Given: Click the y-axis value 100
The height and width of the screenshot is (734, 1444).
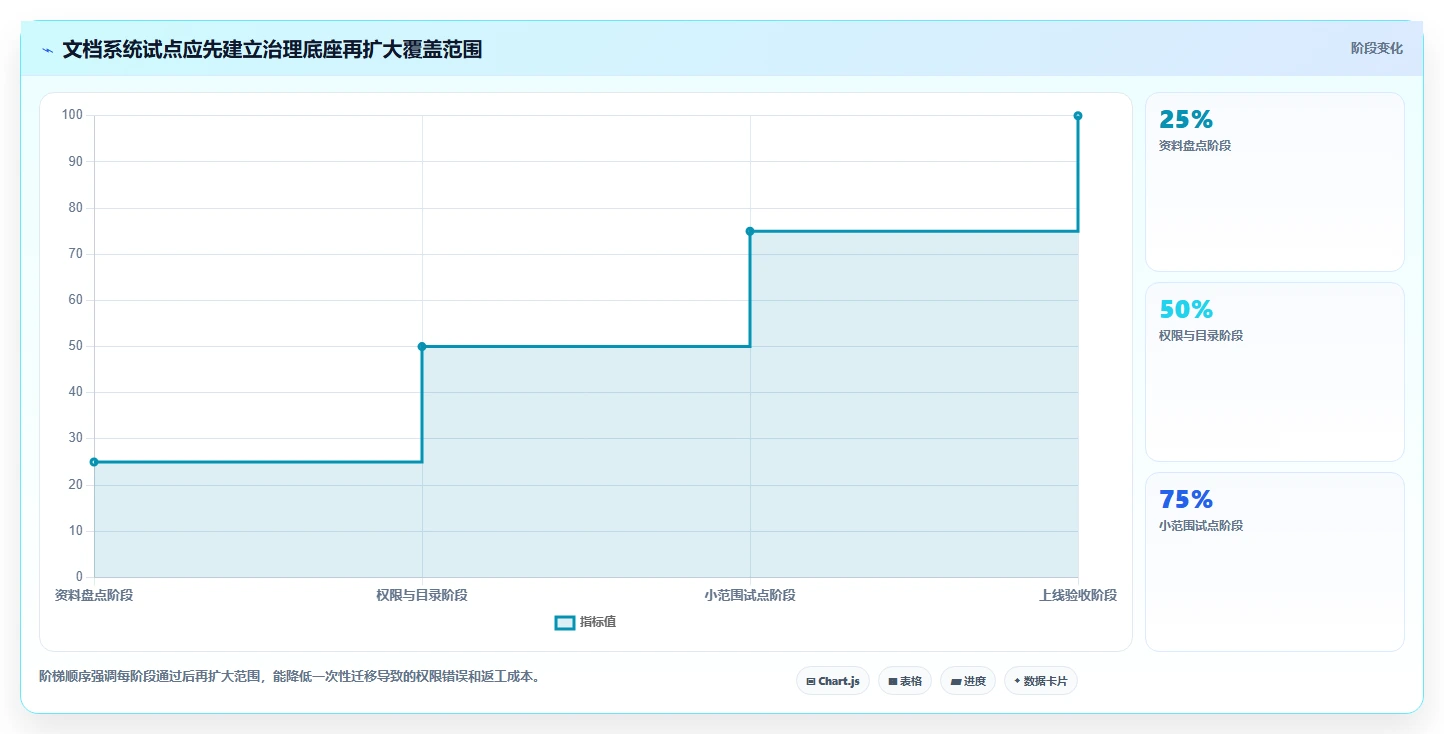Looking at the screenshot, I should pyautogui.click(x=72, y=115).
